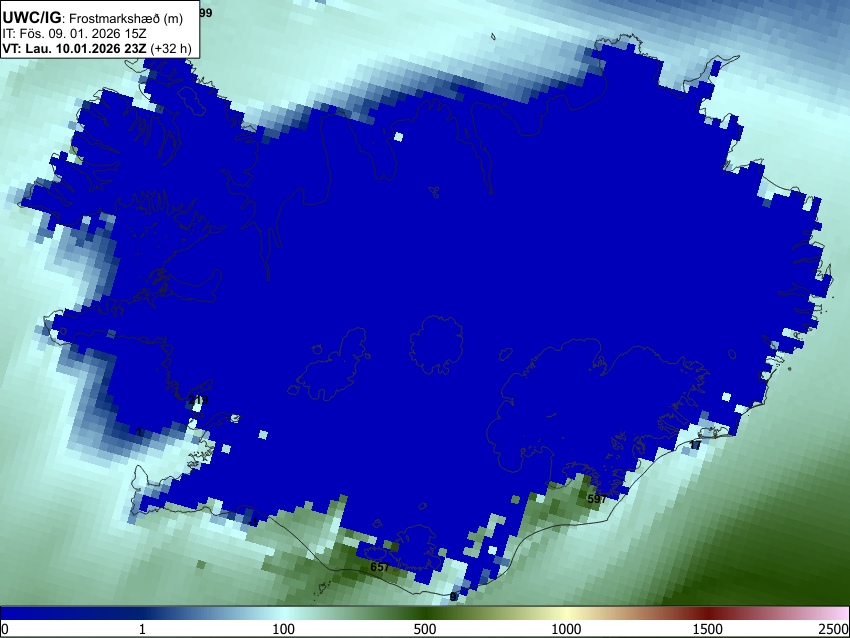Screen dimensions: 850x638
Task: Click the '500' legend tick label
Action: 424,629
